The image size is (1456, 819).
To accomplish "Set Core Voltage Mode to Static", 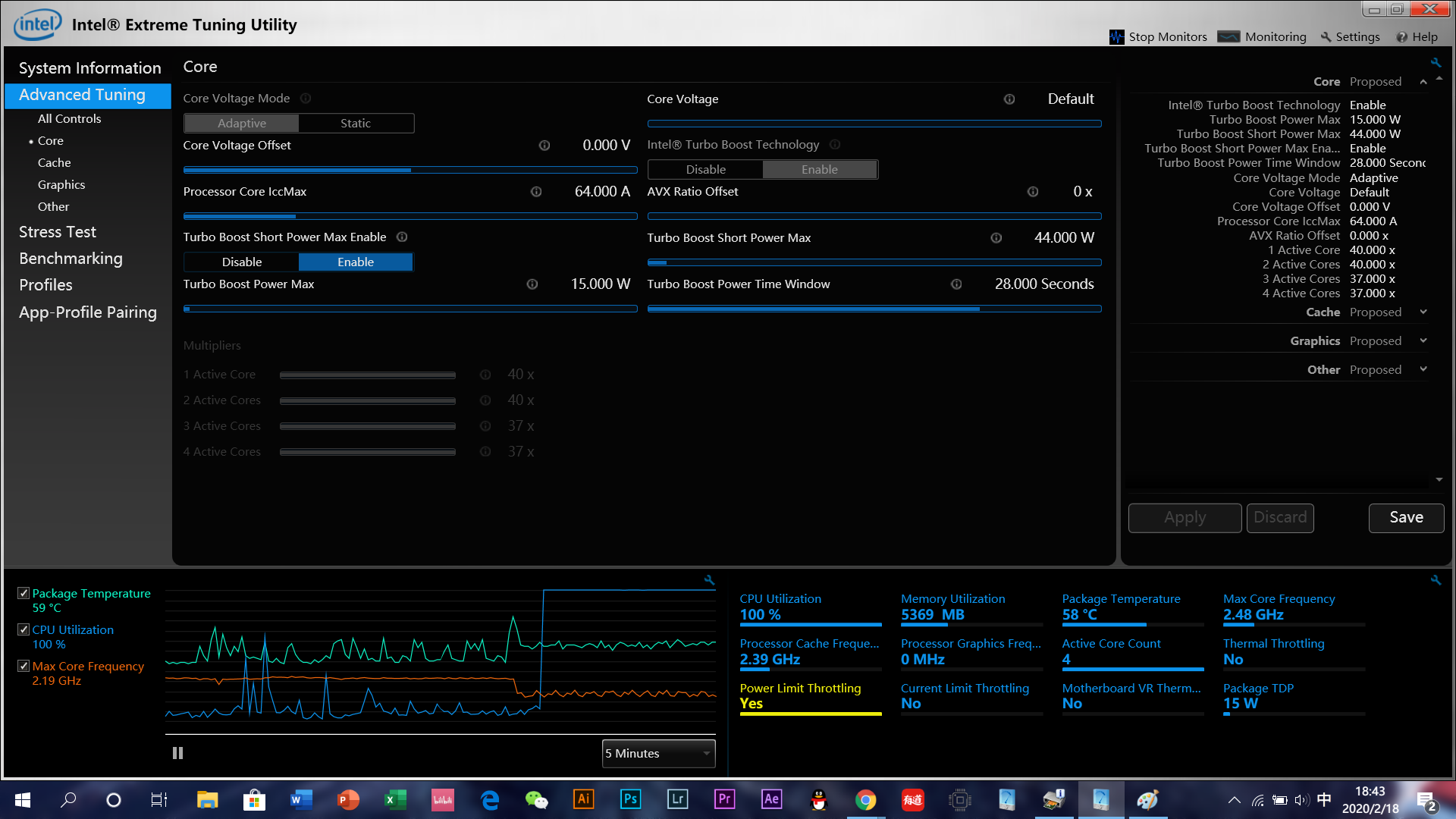I will 356,124.
